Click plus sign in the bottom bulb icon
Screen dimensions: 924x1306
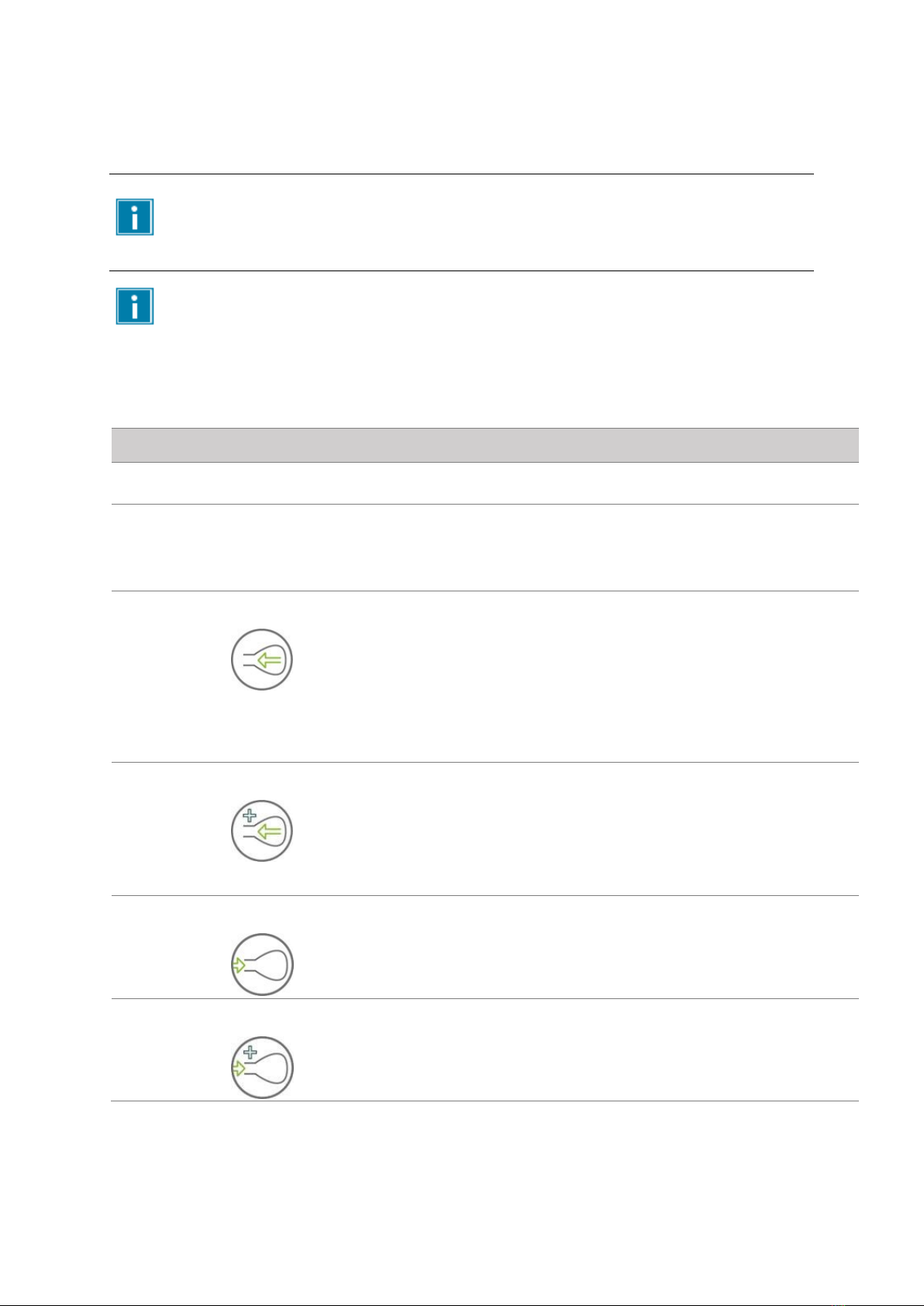pyautogui.click(x=249, y=1053)
